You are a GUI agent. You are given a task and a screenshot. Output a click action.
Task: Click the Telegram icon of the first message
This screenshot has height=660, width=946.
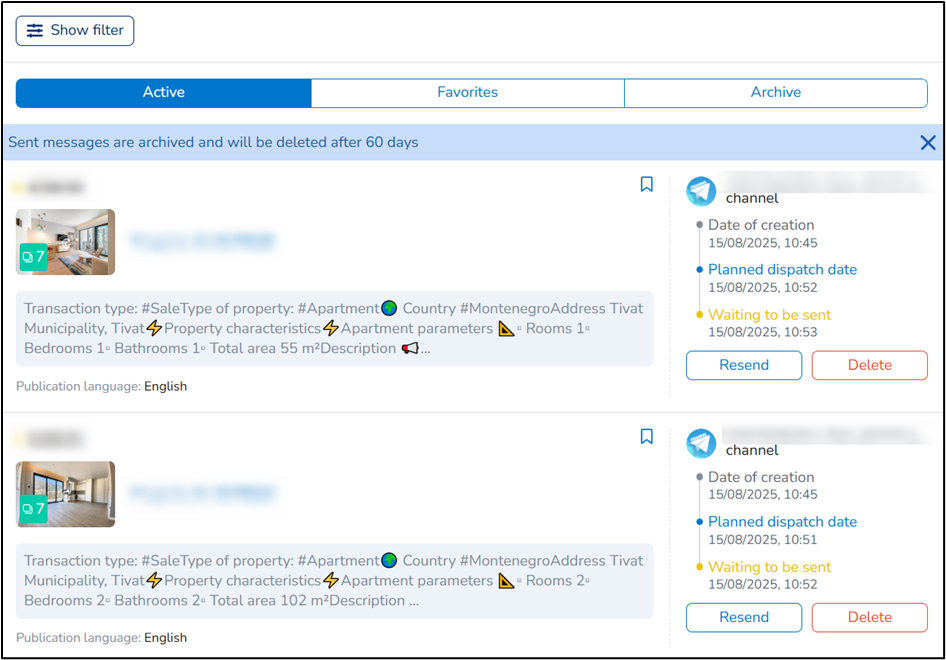701,191
